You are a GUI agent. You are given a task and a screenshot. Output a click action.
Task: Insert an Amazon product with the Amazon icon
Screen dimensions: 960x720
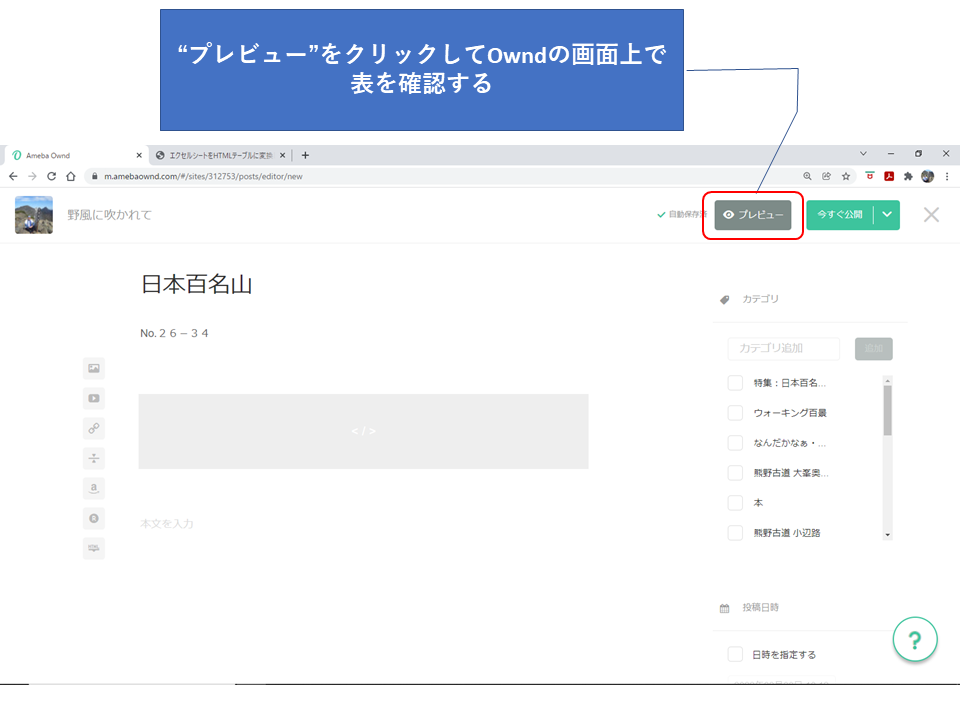[94, 488]
